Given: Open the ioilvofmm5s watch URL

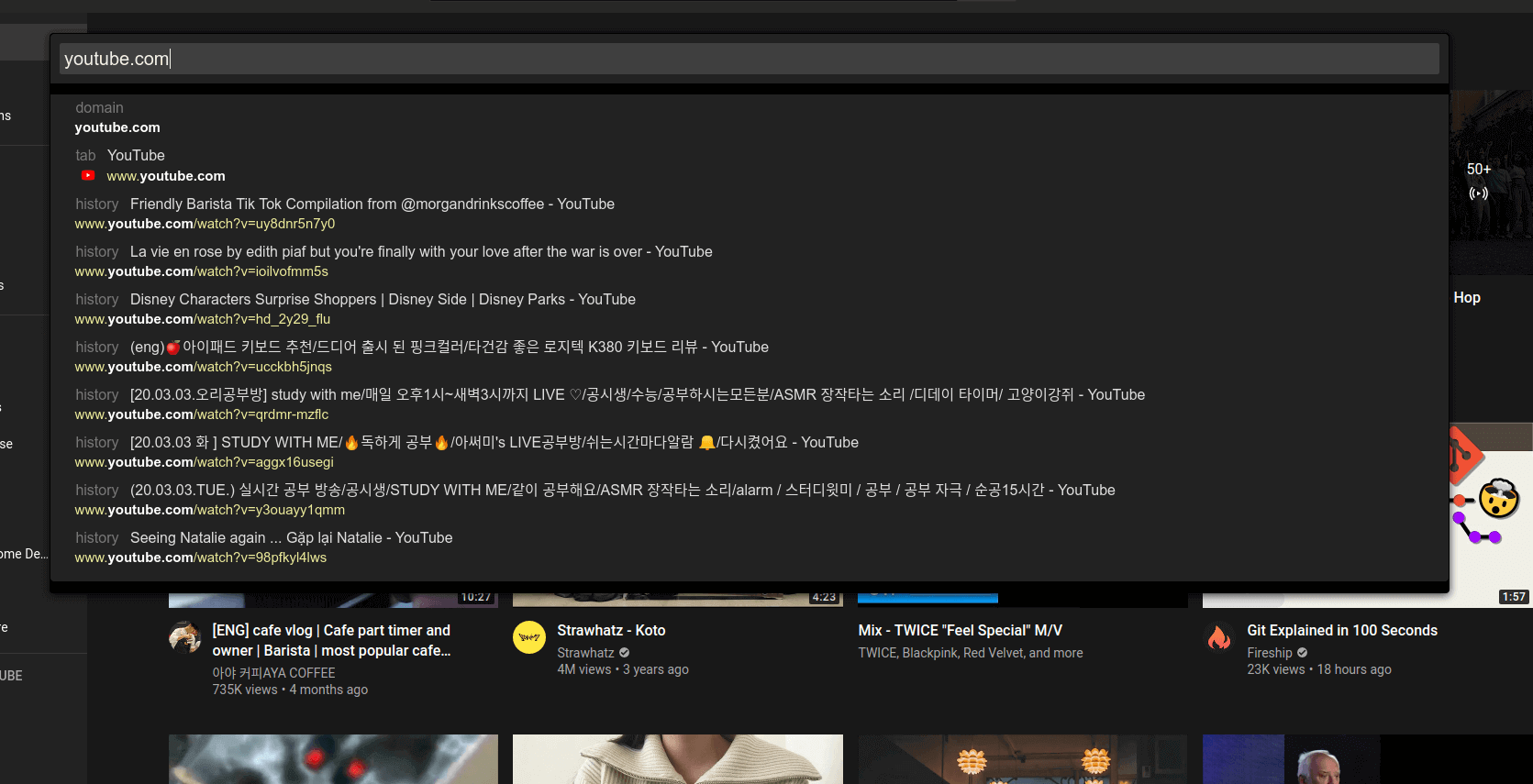Looking at the screenshot, I should 202,271.
